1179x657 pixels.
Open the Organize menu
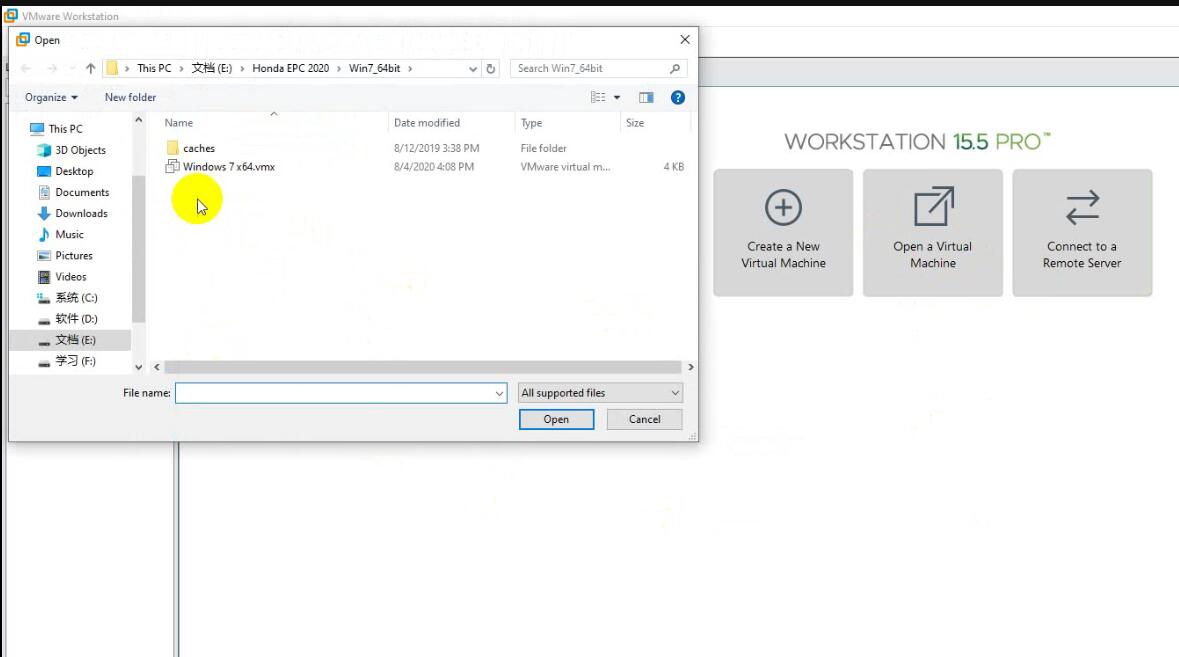tap(51, 98)
